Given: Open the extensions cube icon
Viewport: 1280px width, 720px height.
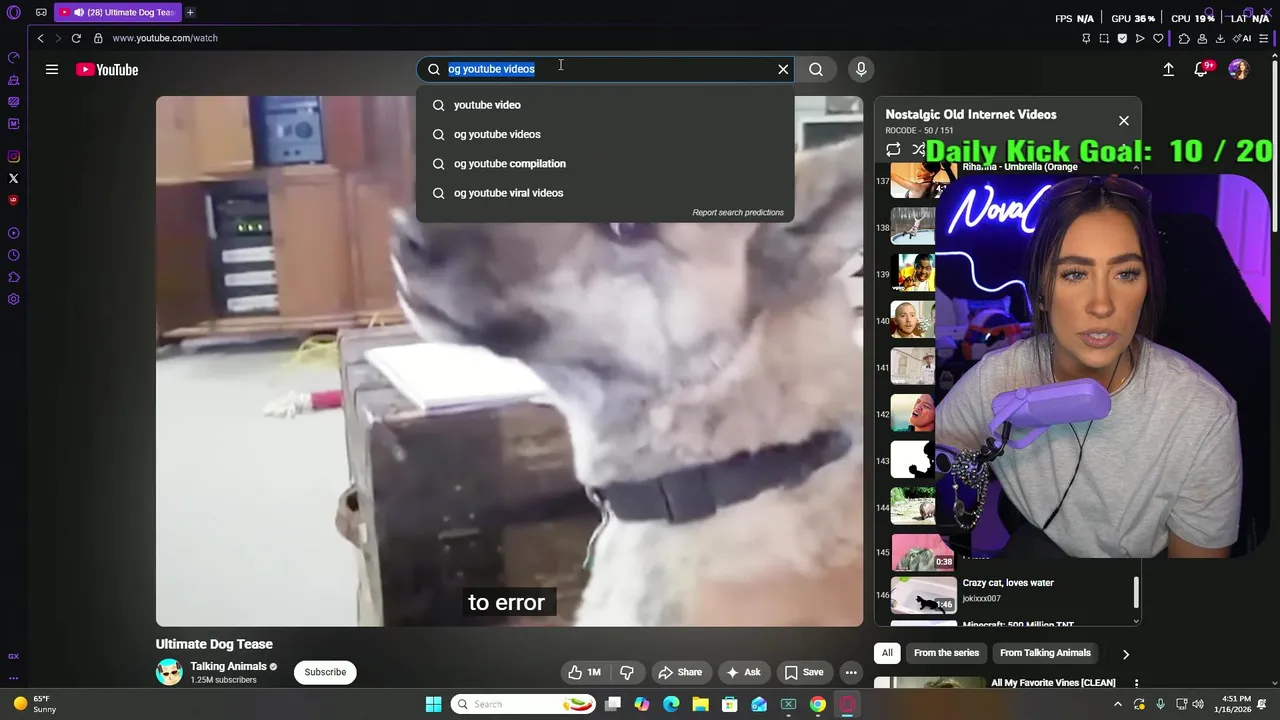Looking at the screenshot, I should (1184, 38).
